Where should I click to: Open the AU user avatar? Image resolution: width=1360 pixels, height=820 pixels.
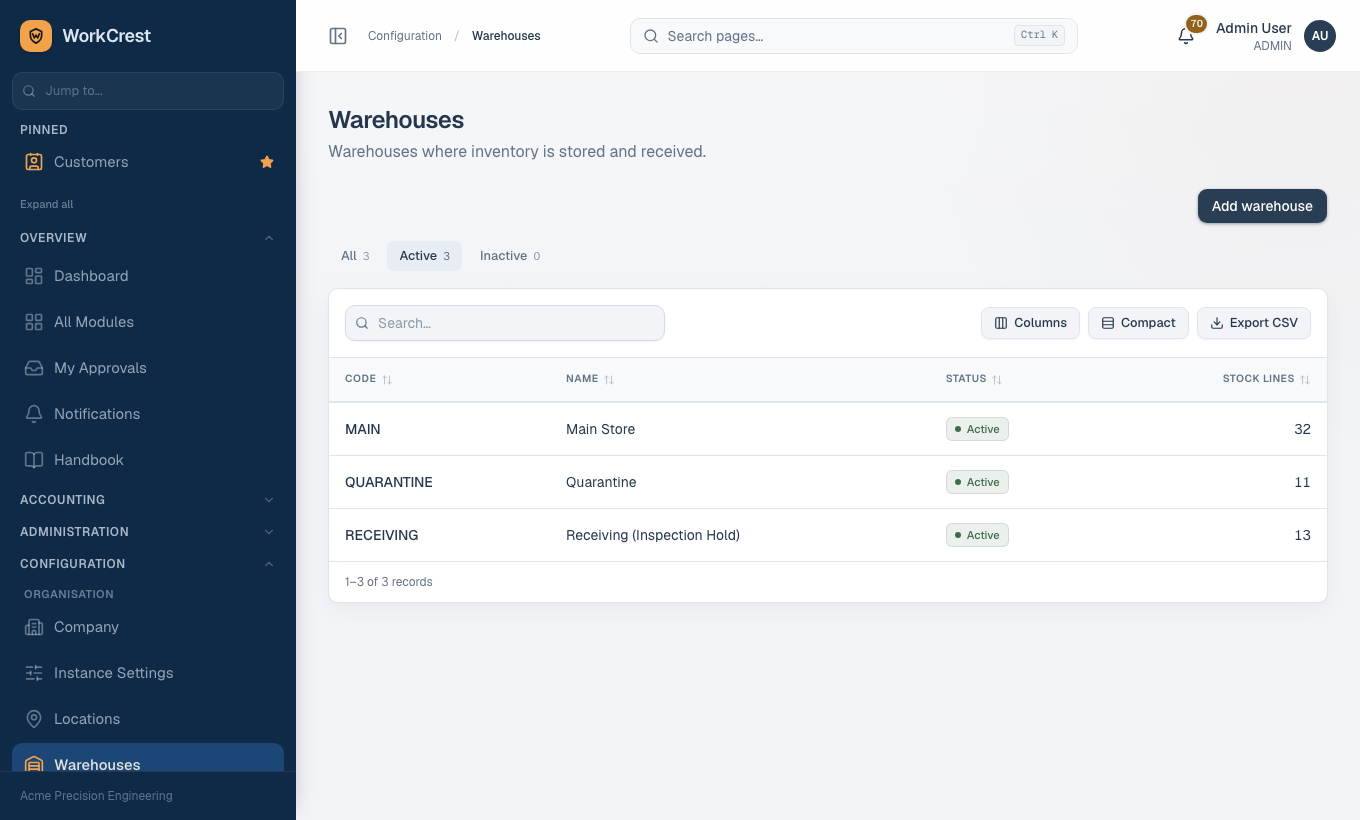(x=1320, y=36)
